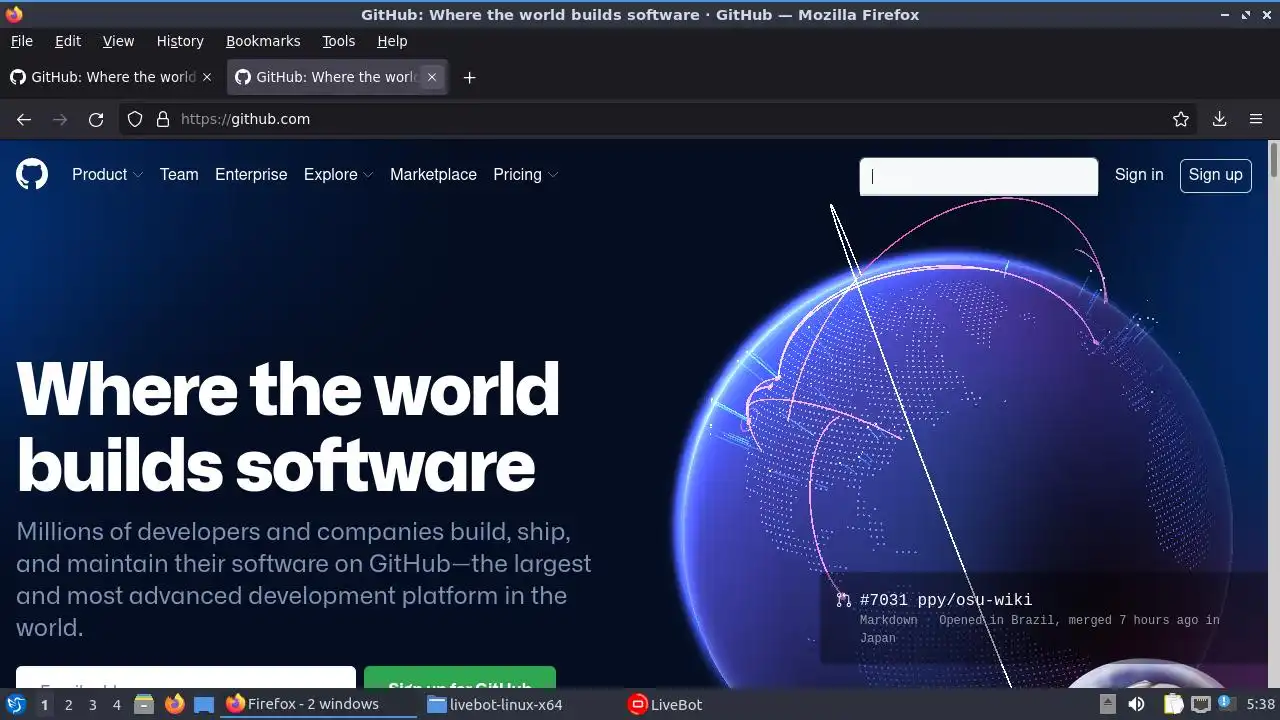Click the network monitor tray icon
The width and height of the screenshot is (1280, 720).
click(1201, 704)
